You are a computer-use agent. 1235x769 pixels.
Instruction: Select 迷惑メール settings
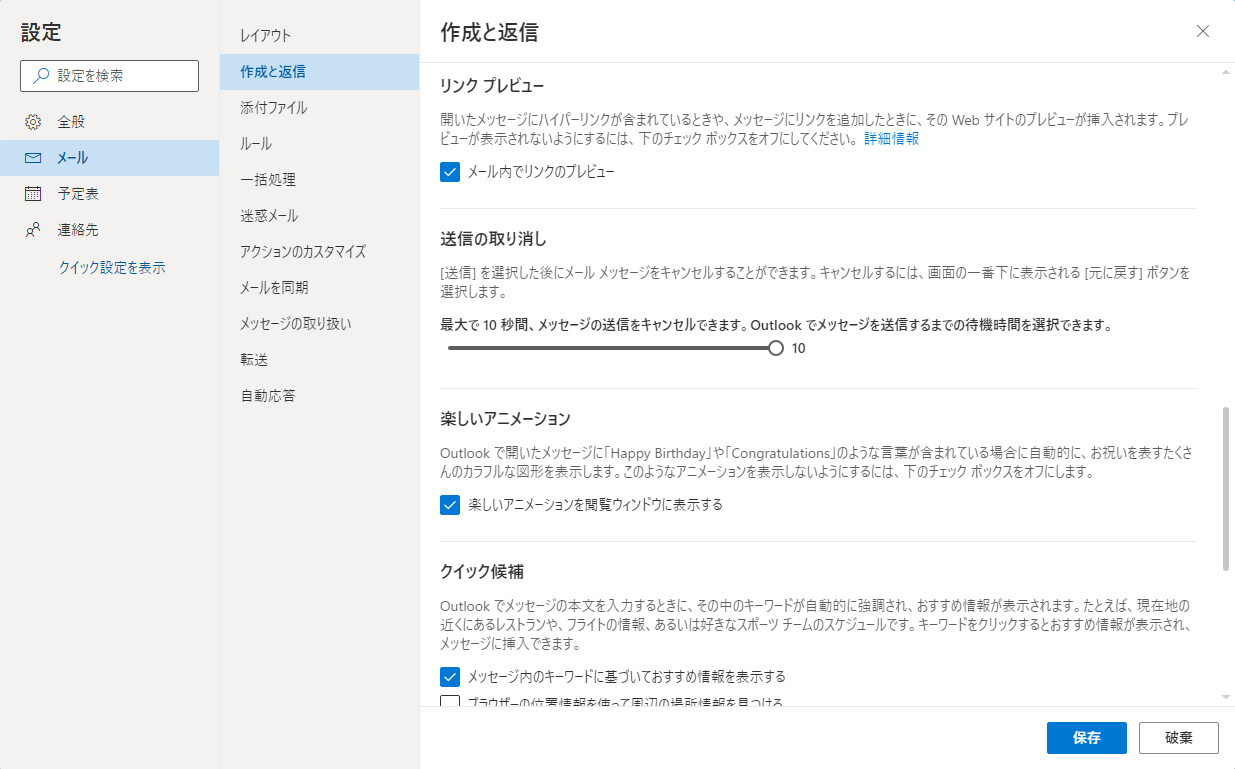click(x=270, y=215)
